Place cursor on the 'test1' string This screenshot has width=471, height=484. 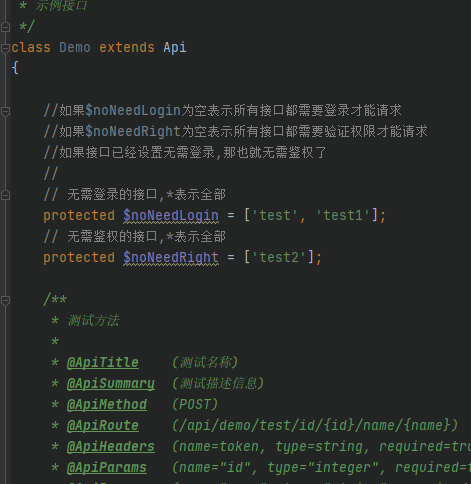[x=343, y=216]
